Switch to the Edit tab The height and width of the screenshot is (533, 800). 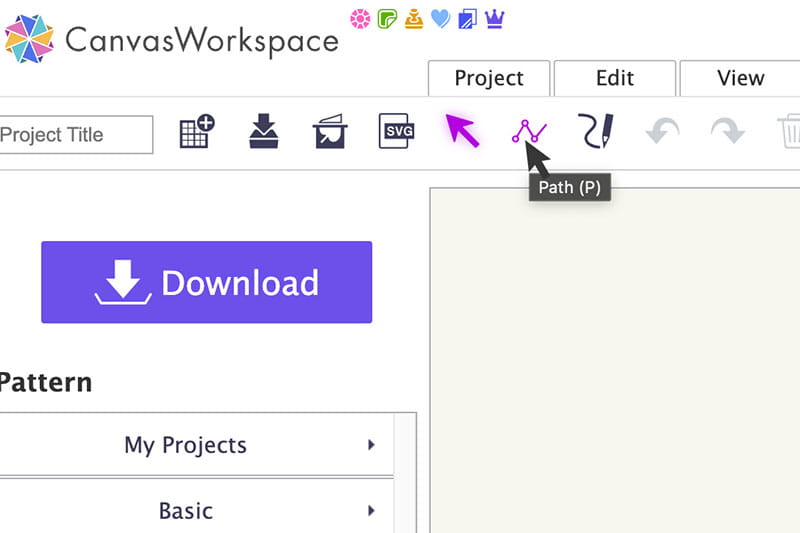pyautogui.click(x=615, y=78)
